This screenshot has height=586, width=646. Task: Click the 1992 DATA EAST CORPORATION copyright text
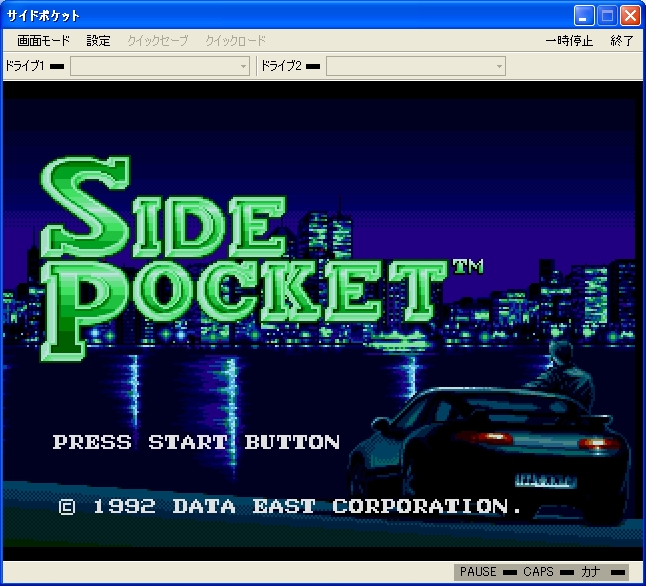pyautogui.click(x=290, y=506)
